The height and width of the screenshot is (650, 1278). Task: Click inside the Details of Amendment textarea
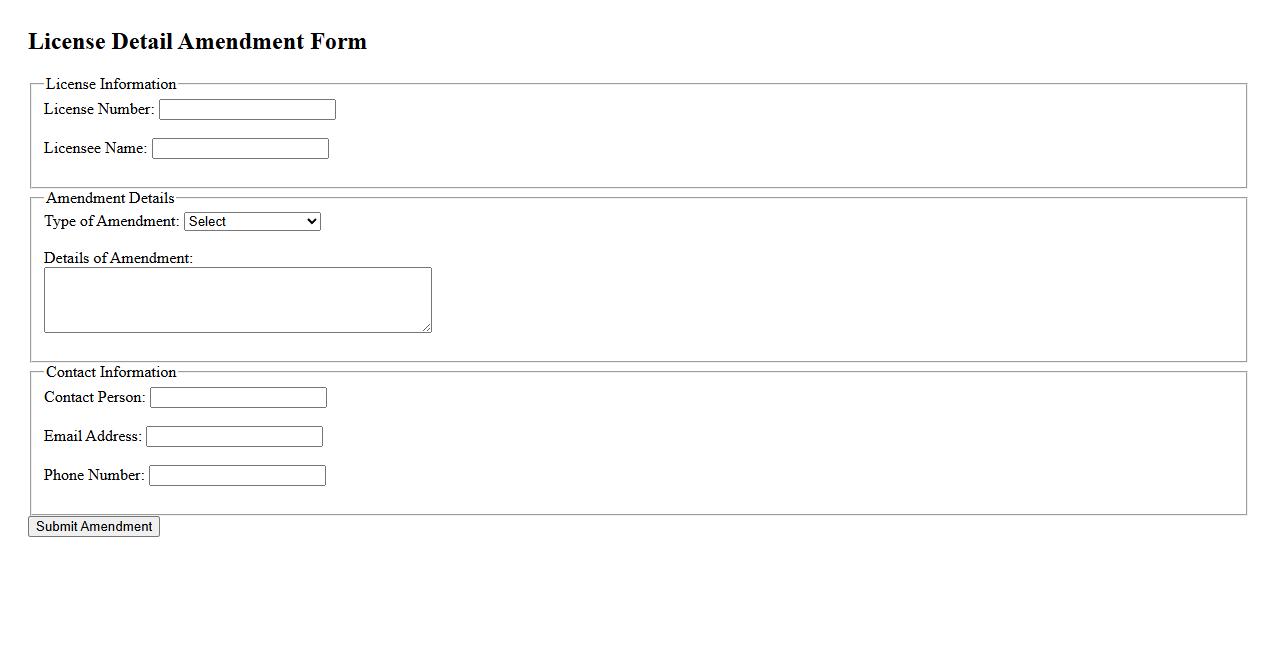[237, 300]
